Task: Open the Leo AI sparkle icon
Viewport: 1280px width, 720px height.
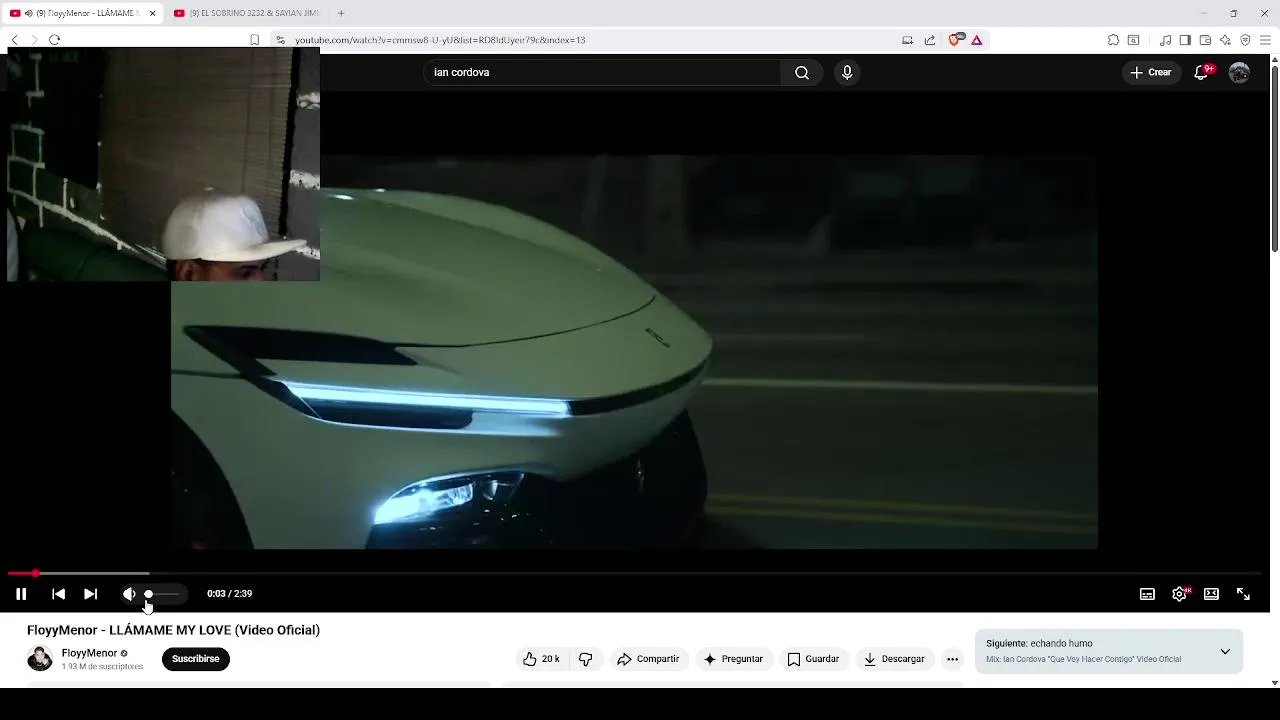Action: [1225, 40]
